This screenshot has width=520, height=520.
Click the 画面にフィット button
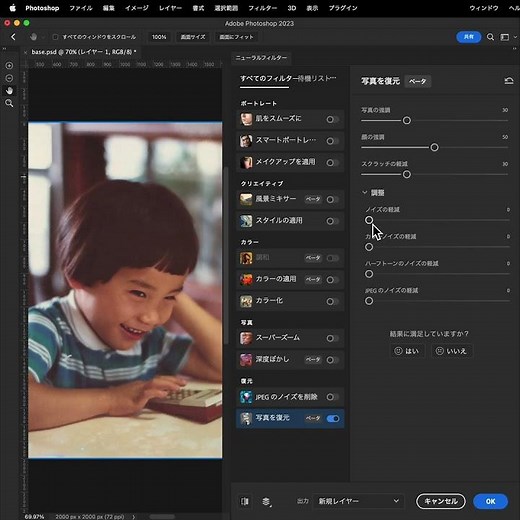pos(236,37)
